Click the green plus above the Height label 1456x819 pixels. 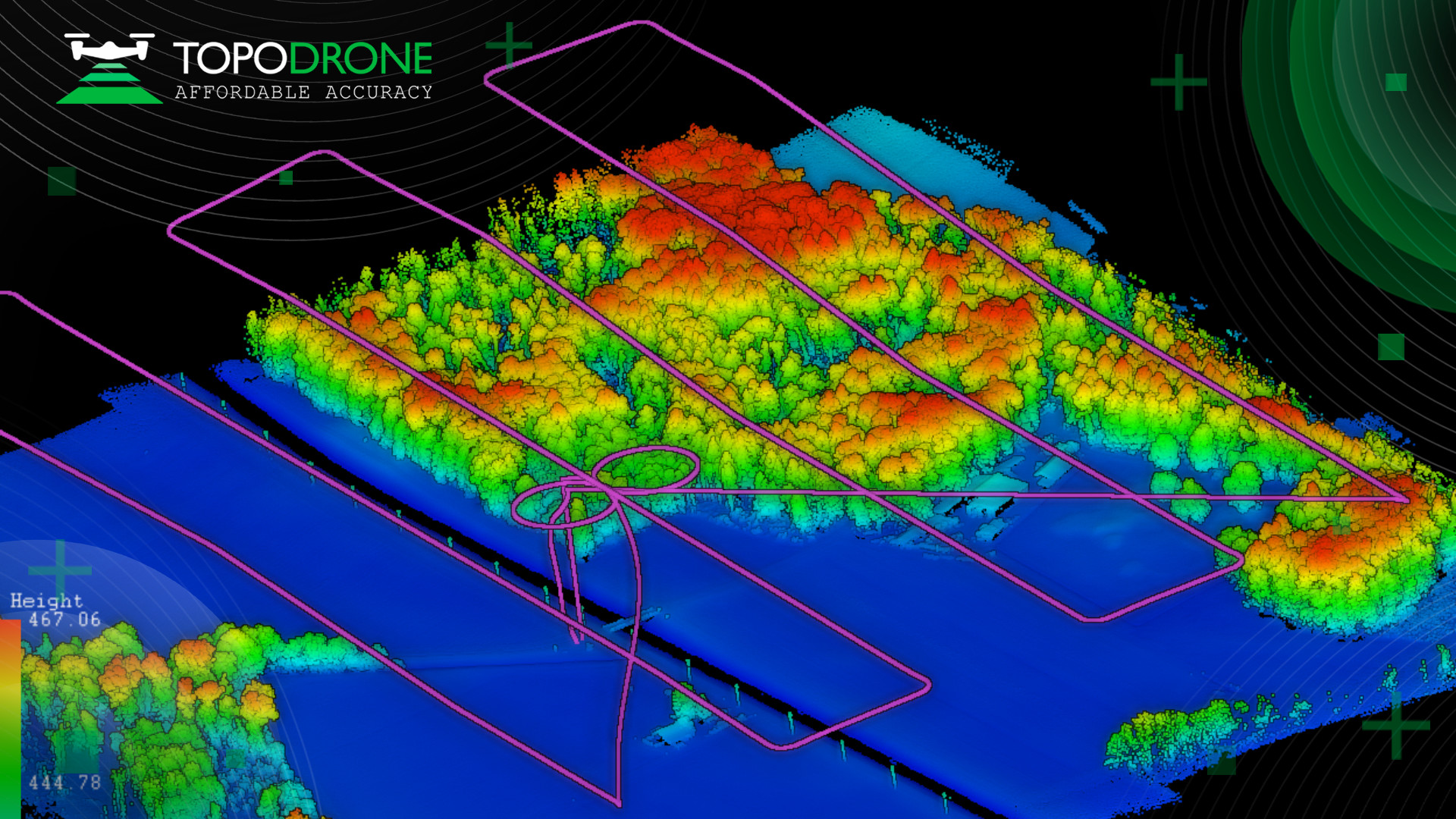pos(60,570)
